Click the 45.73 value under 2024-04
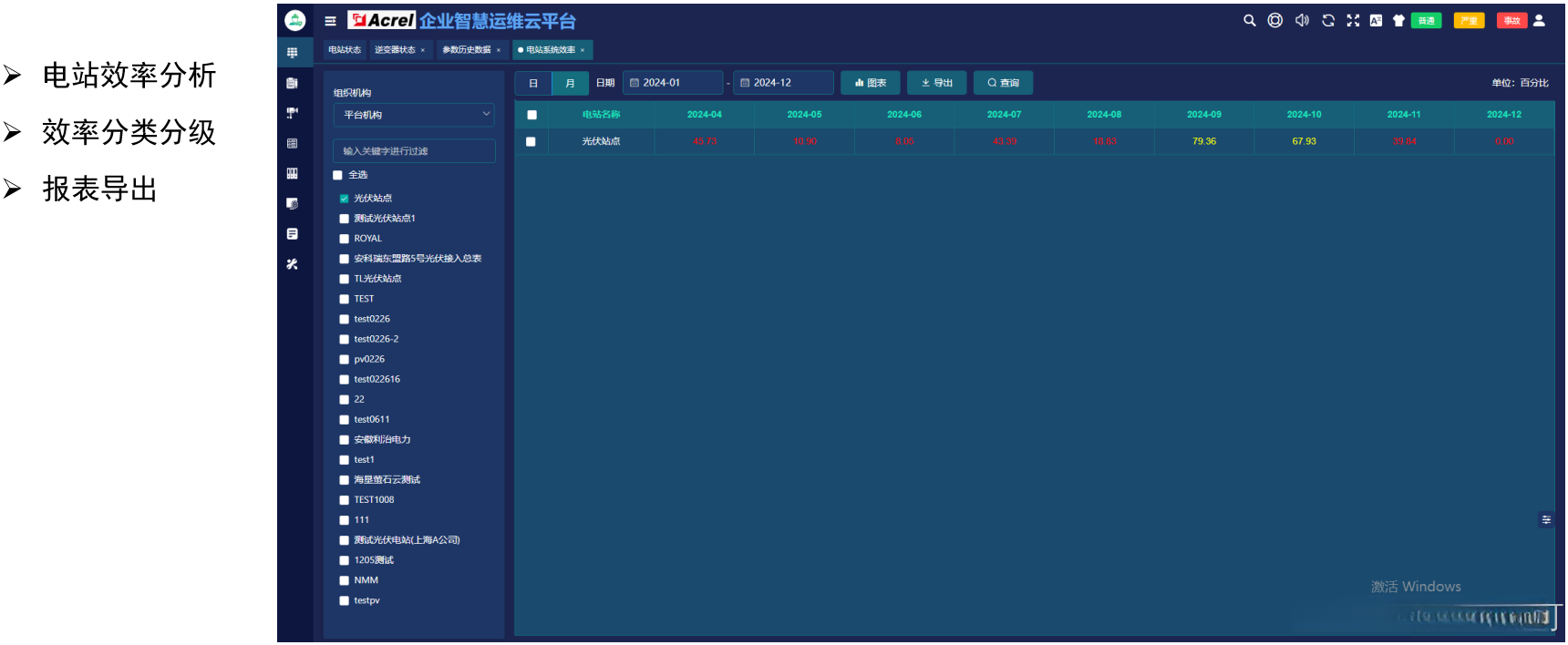The width and height of the screenshot is (1568, 645). pyautogui.click(x=705, y=141)
